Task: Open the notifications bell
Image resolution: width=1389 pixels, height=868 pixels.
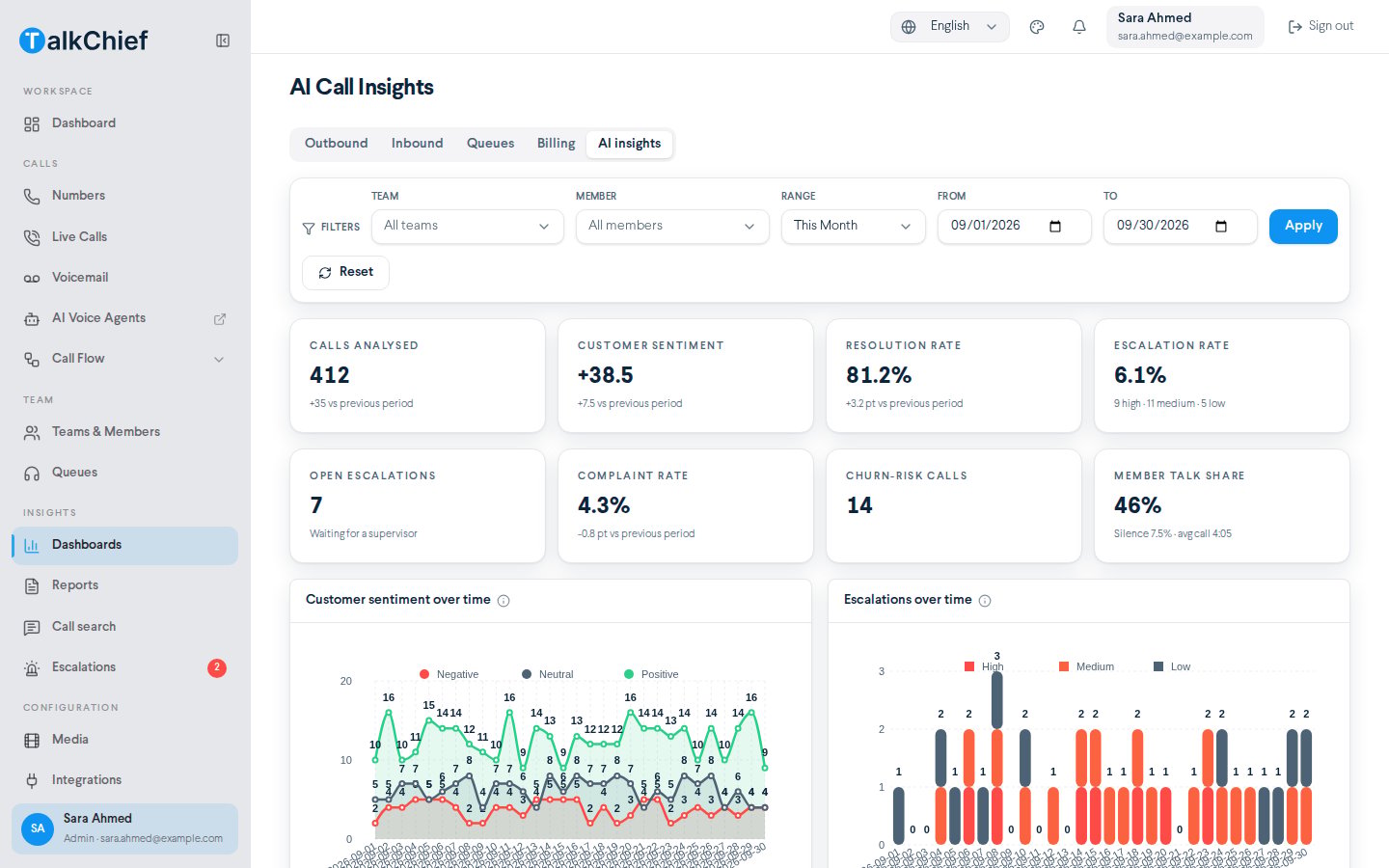Action: (x=1079, y=27)
